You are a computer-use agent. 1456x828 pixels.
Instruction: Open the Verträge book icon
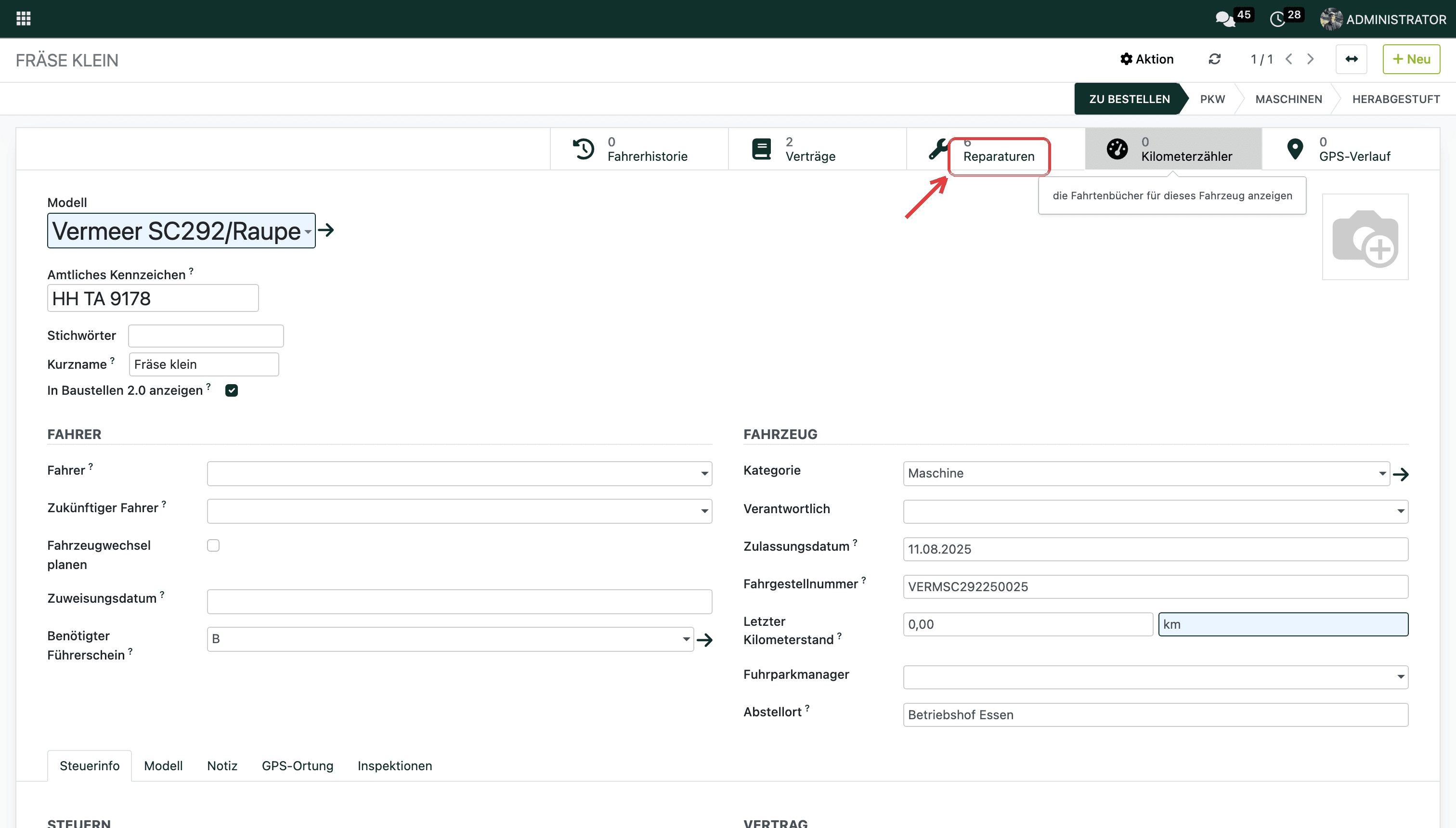click(762, 149)
